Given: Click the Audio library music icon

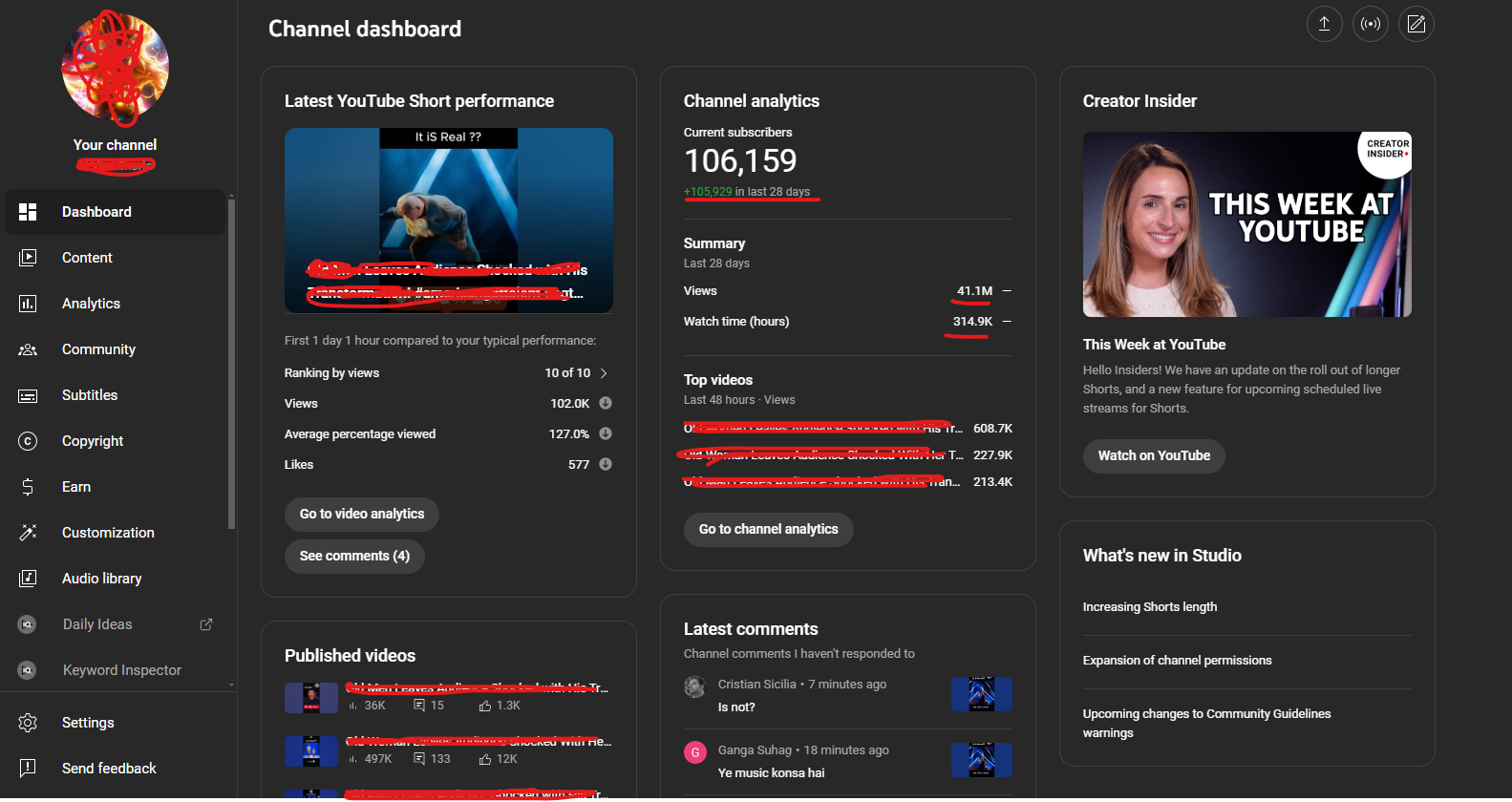Looking at the screenshot, I should click(x=28, y=579).
